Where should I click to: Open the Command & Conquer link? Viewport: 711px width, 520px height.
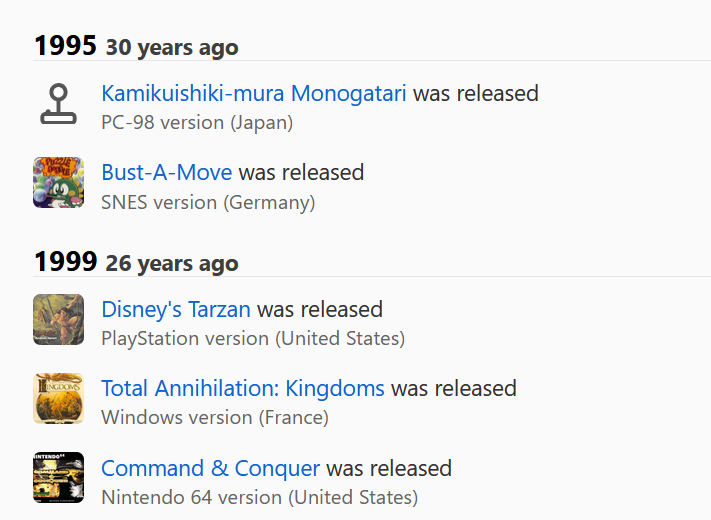click(210, 468)
